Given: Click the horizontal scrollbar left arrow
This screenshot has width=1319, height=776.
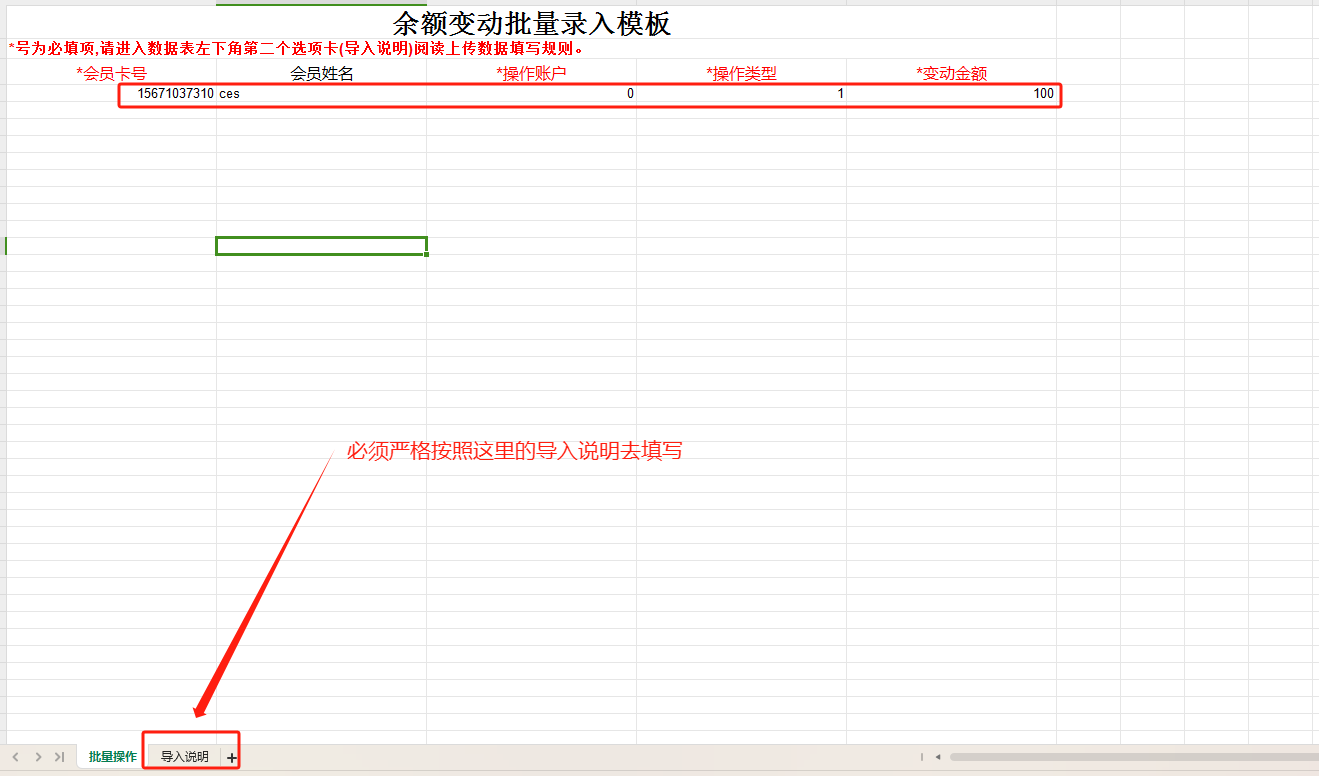Looking at the screenshot, I should (x=938, y=757).
